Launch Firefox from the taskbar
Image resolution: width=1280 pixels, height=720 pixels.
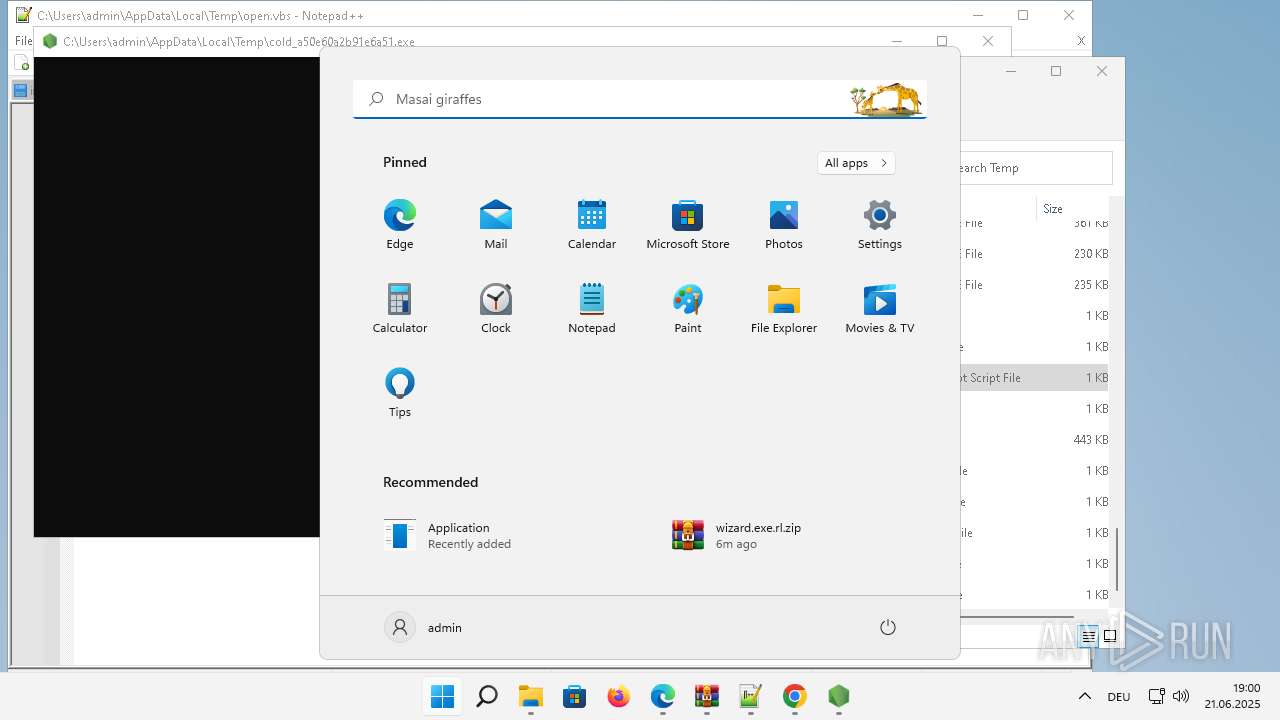[x=619, y=696]
